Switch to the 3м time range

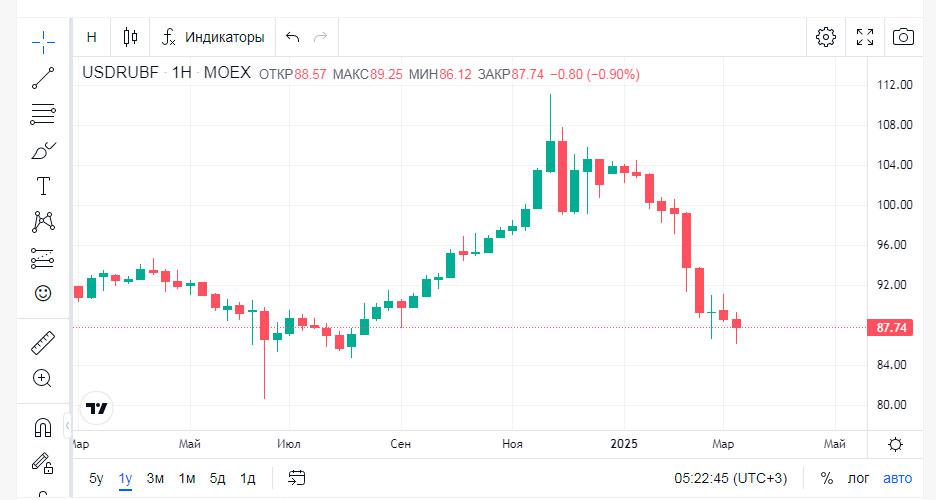tap(155, 478)
